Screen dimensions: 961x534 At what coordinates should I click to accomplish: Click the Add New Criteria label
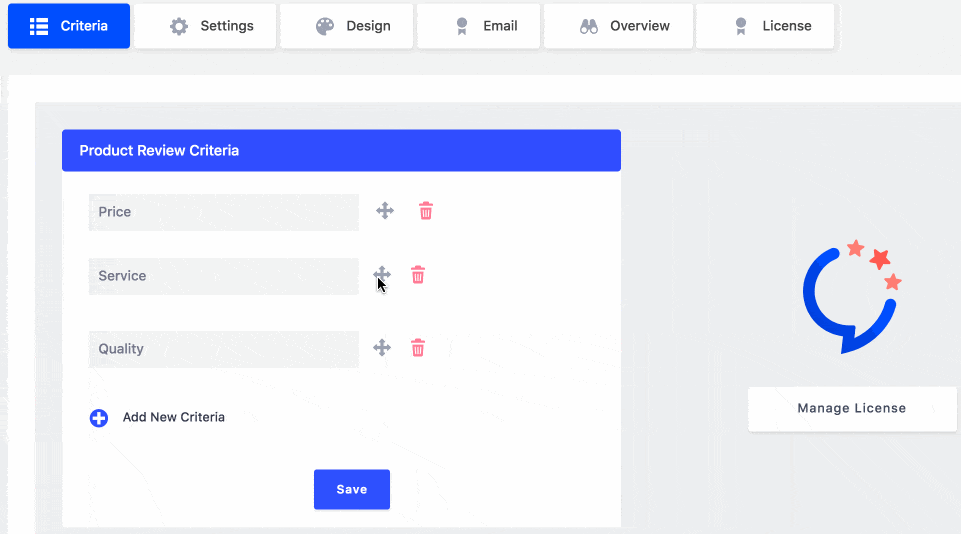(x=173, y=417)
